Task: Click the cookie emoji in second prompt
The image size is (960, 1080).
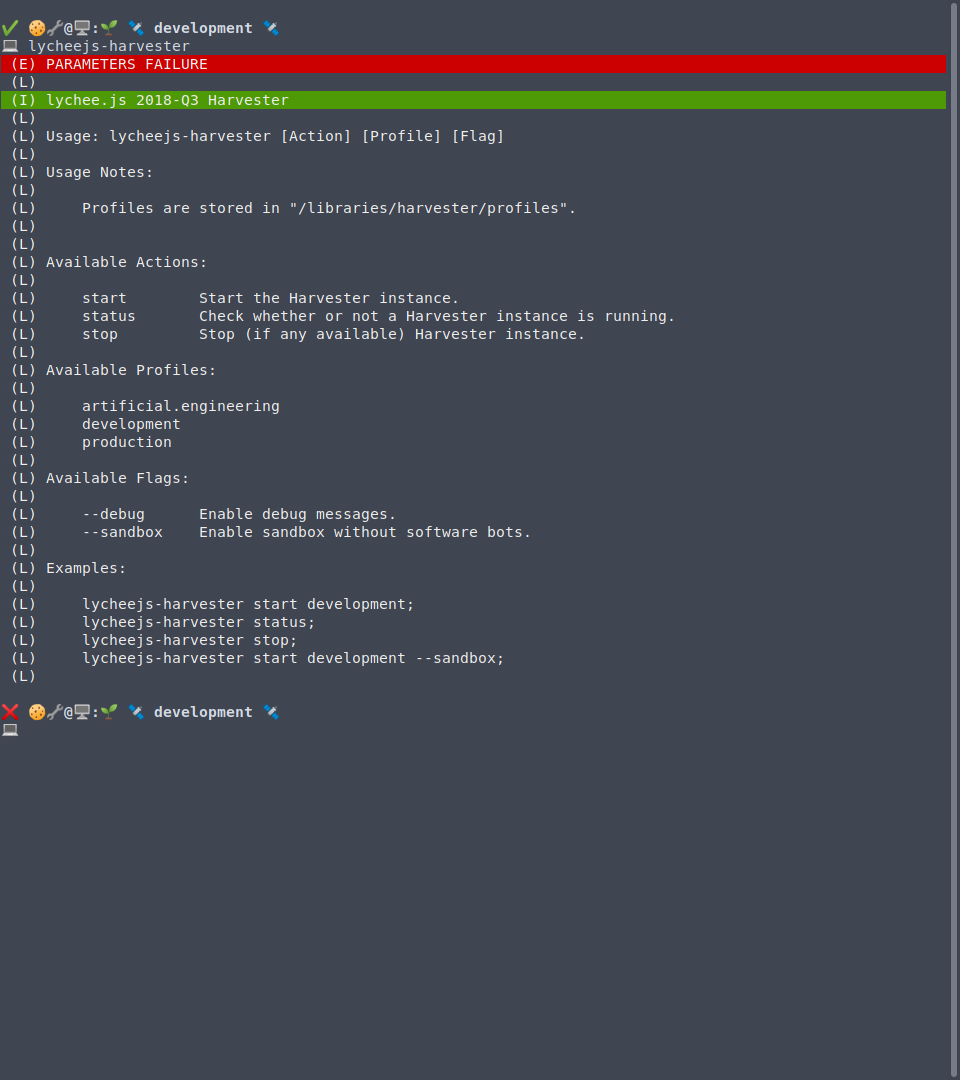Action: pos(37,712)
